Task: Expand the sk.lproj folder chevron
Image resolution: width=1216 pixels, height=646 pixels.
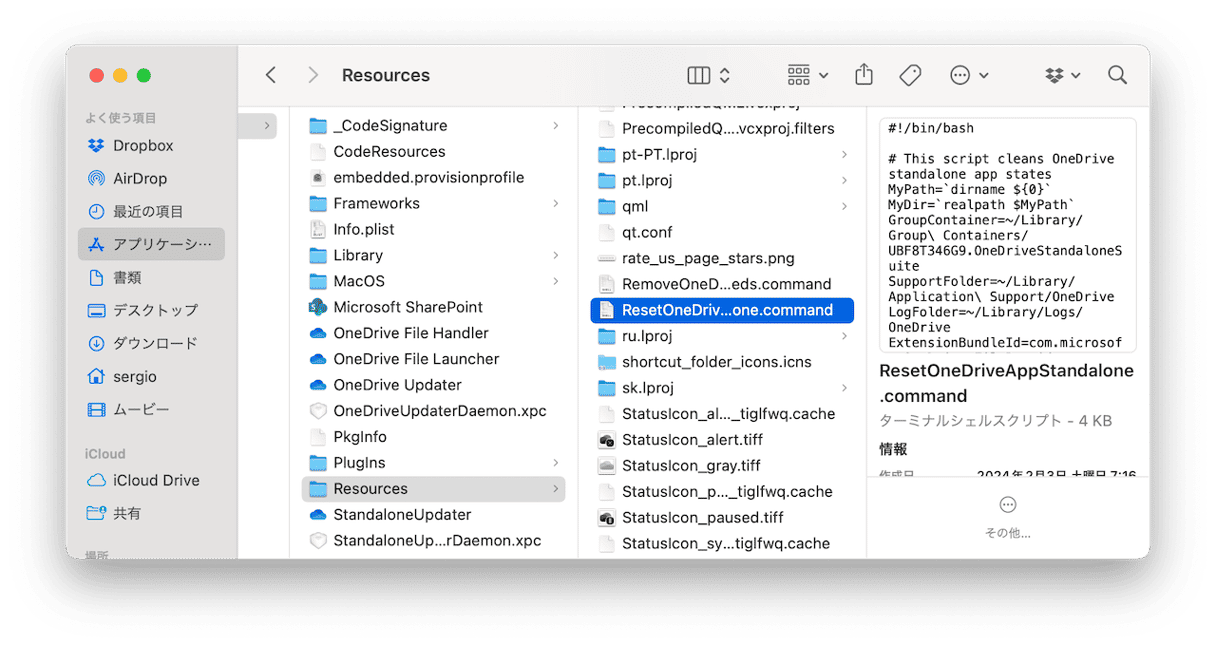Action: 844,388
